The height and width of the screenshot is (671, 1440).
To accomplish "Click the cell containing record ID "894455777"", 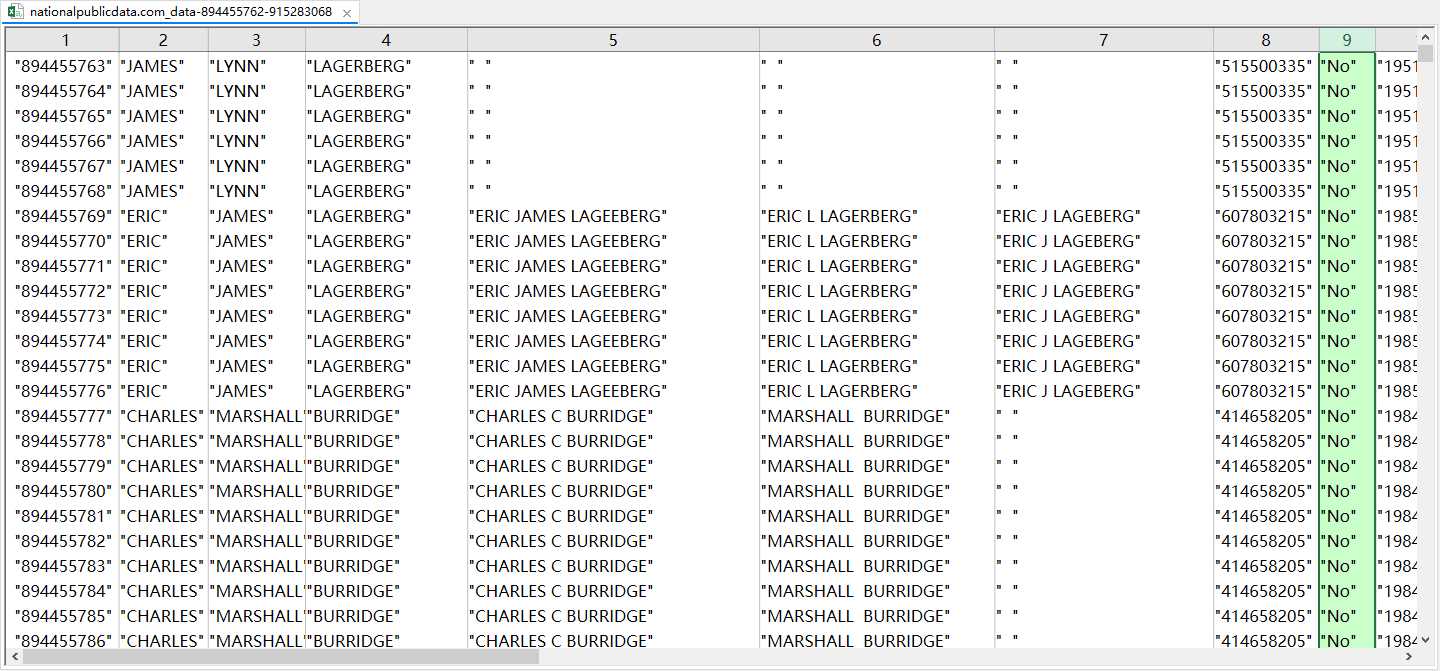I will tap(65, 416).
